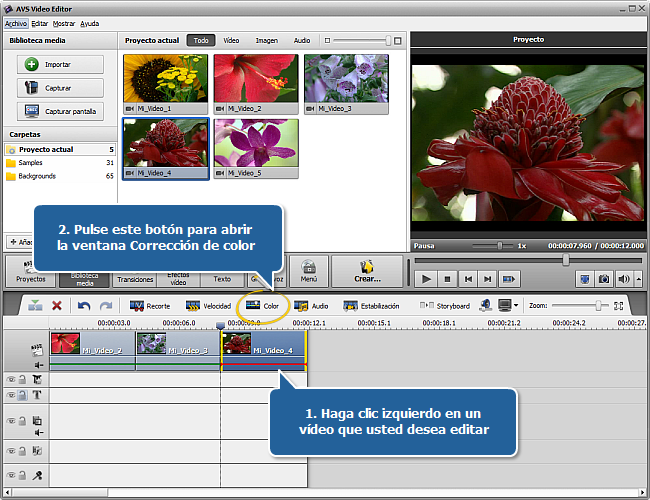
Task: Open the volume dropdown beside speaker icon
Action: tap(637, 279)
